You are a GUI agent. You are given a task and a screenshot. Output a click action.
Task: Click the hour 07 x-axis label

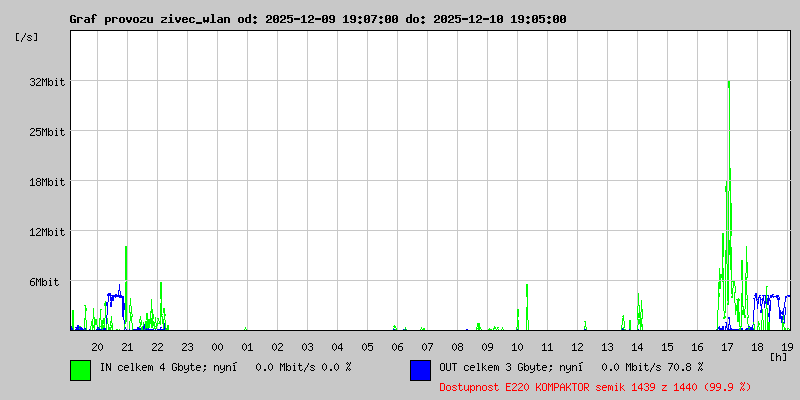point(428,347)
